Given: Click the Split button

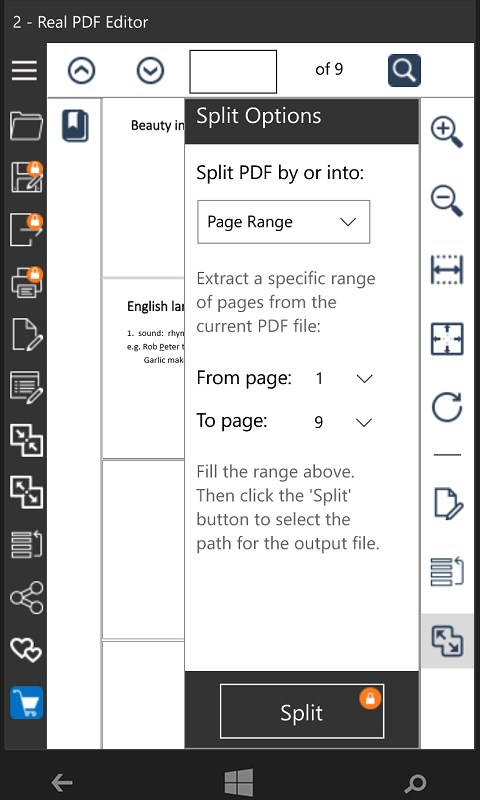Looking at the screenshot, I should coord(302,711).
